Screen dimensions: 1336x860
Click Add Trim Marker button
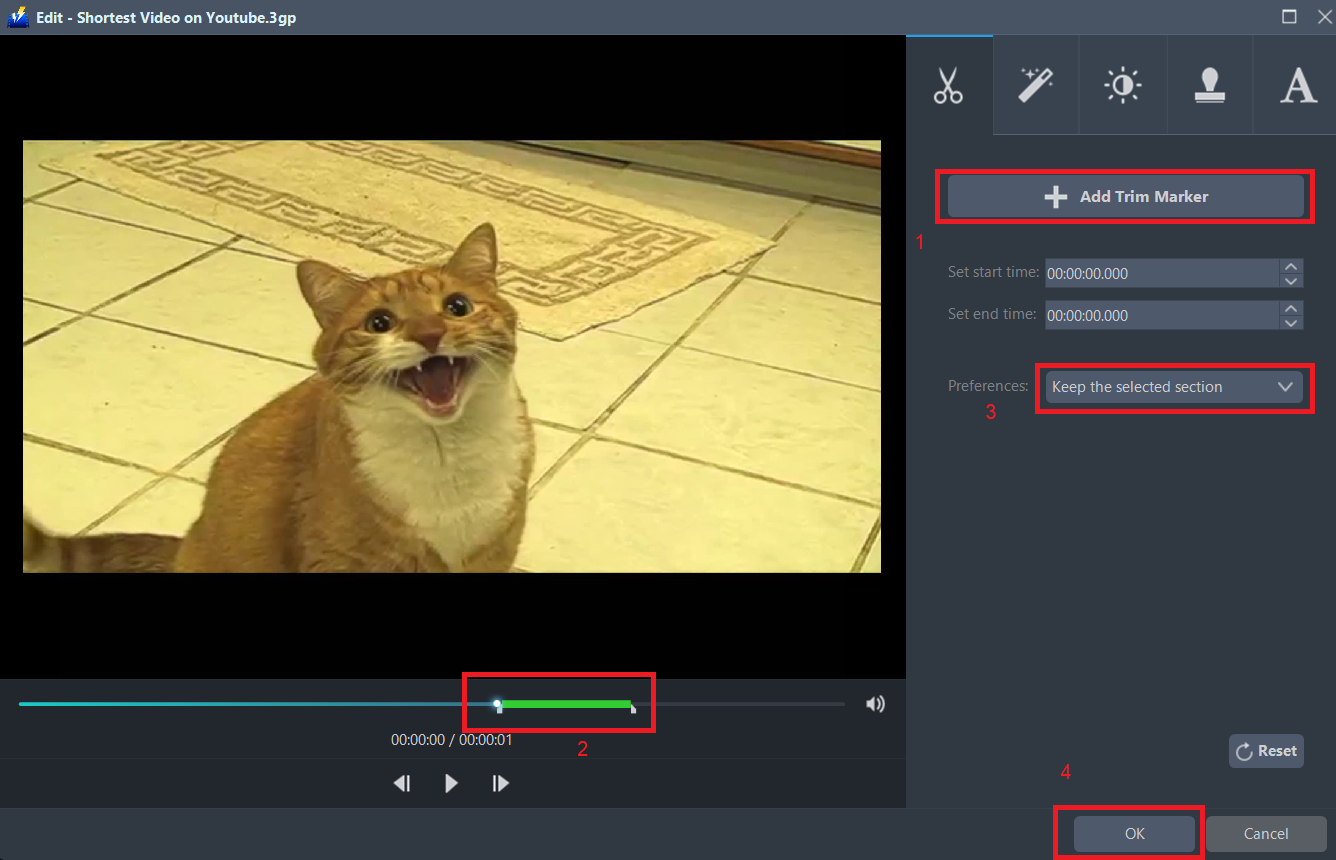coord(1125,197)
